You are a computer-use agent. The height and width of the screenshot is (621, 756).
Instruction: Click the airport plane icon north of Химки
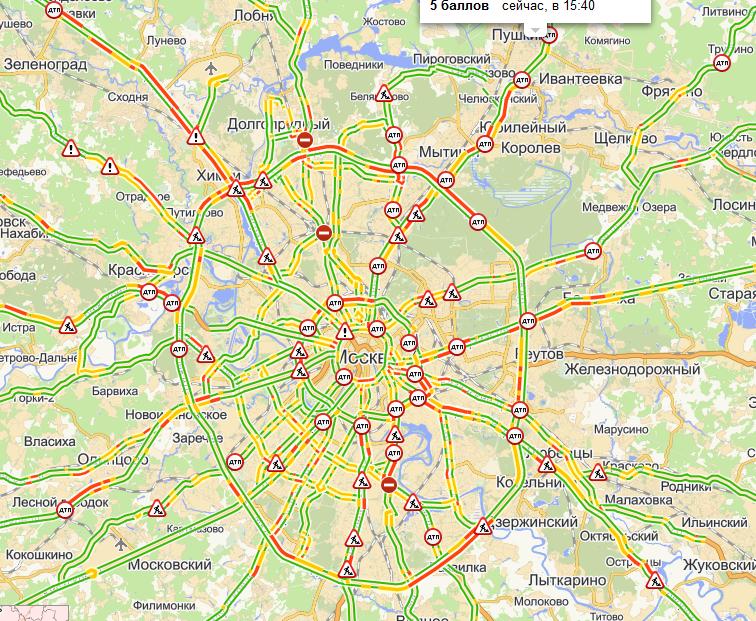coord(211,68)
